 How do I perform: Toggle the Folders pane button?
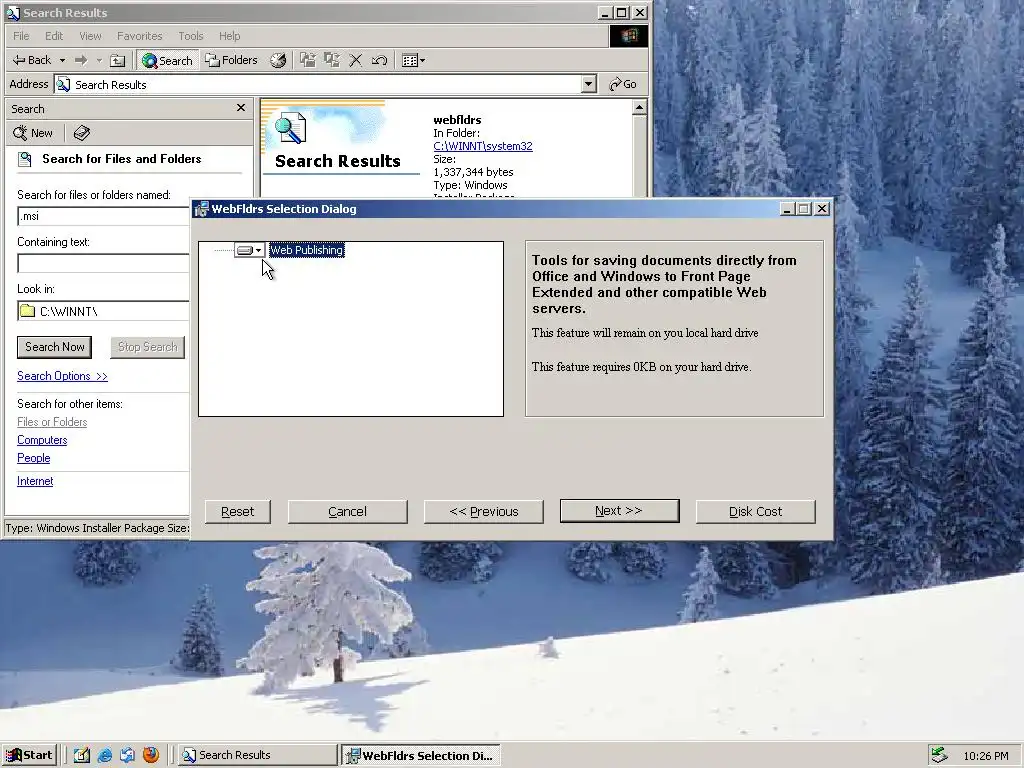tap(232, 60)
